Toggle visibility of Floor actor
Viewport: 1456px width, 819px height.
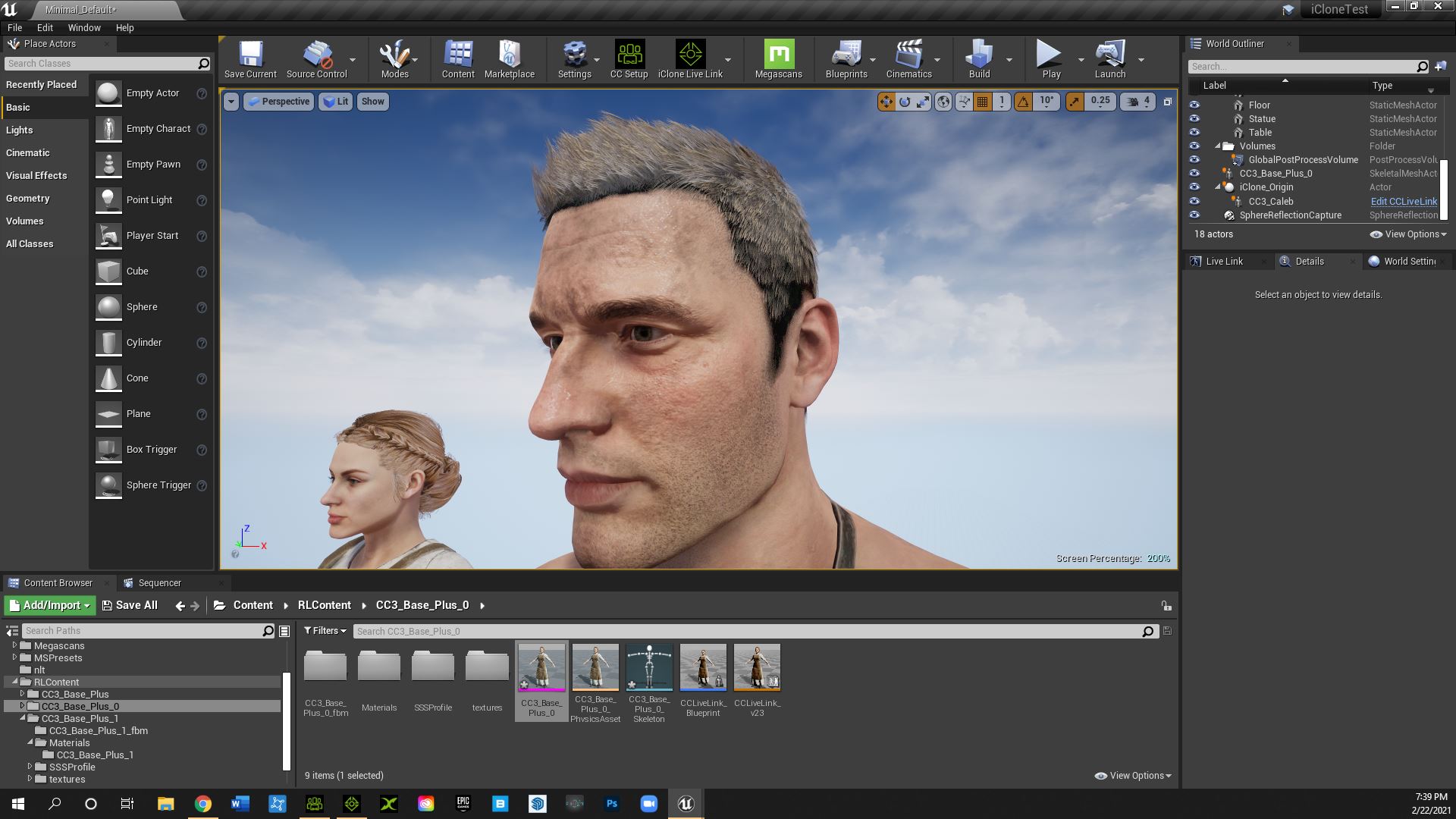tap(1194, 105)
